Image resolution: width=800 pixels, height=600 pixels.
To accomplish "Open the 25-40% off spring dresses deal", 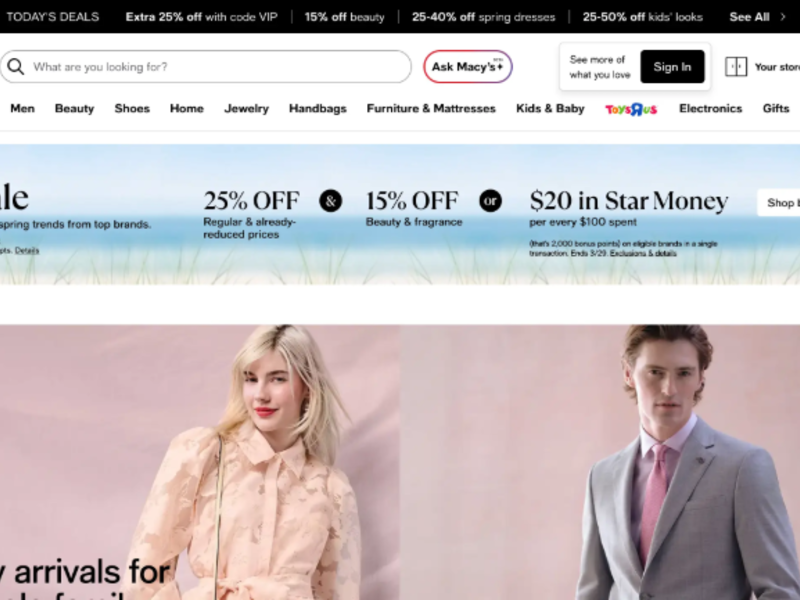I will click(484, 17).
